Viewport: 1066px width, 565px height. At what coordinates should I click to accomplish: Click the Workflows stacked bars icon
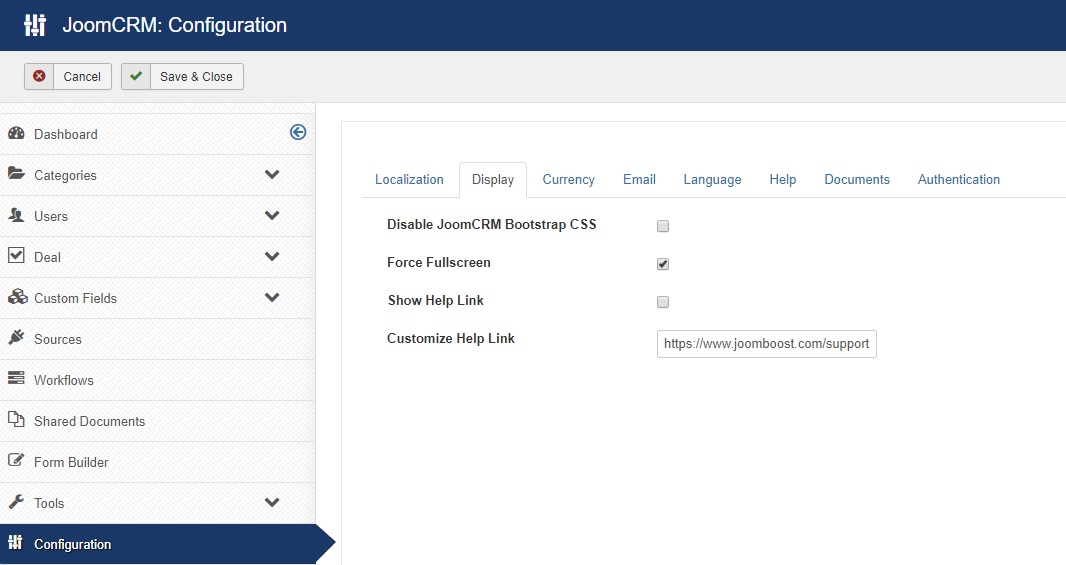pyautogui.click(x=16, y=379)
